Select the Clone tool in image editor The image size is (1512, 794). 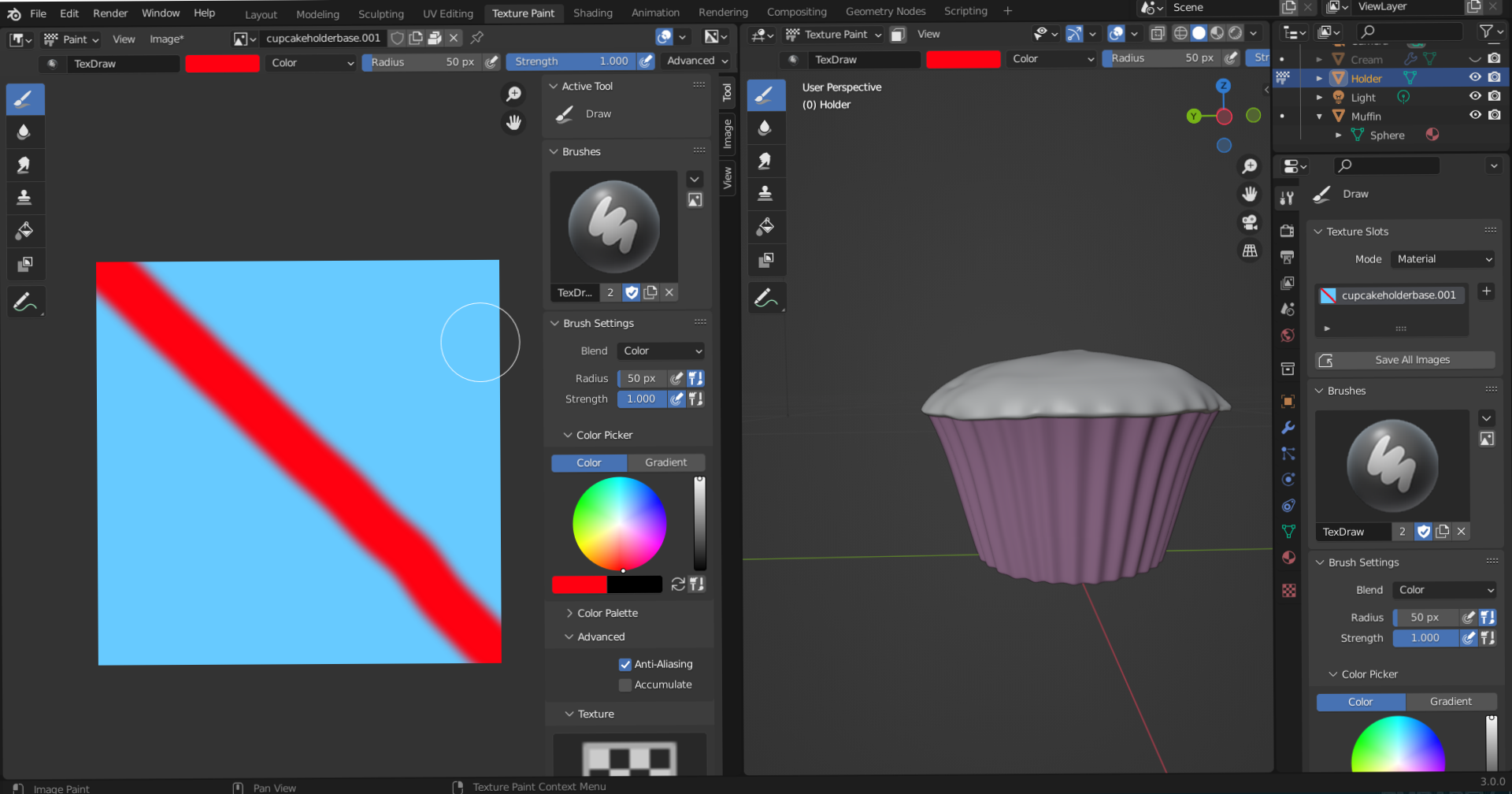pos(25,198)
